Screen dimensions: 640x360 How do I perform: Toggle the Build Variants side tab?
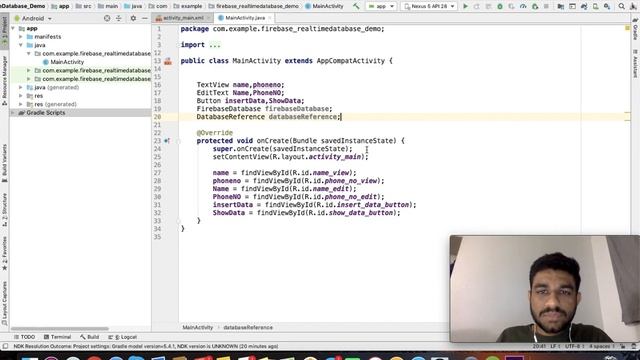click(x=4, y=163)
